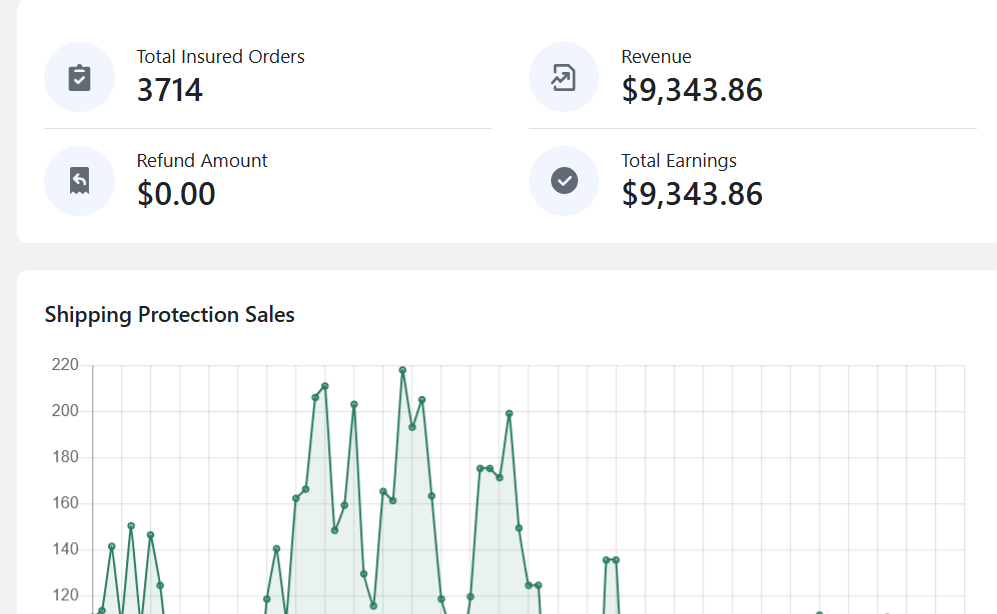997x614 pixels.
Task: Click the 200 y-axis label
Action: click(x=65, y=411)
